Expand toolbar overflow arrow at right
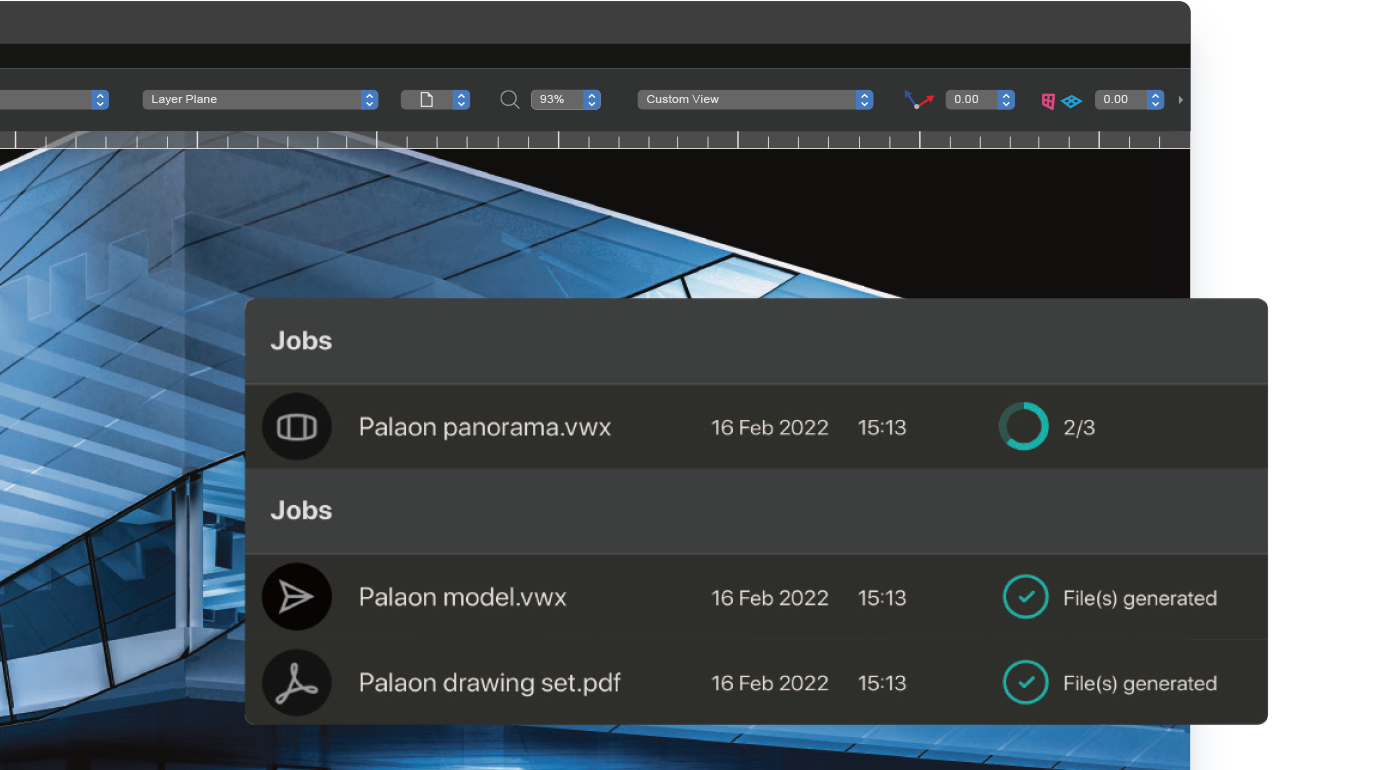Viewport: 1375px width, 770px height. coord(1181,99)
